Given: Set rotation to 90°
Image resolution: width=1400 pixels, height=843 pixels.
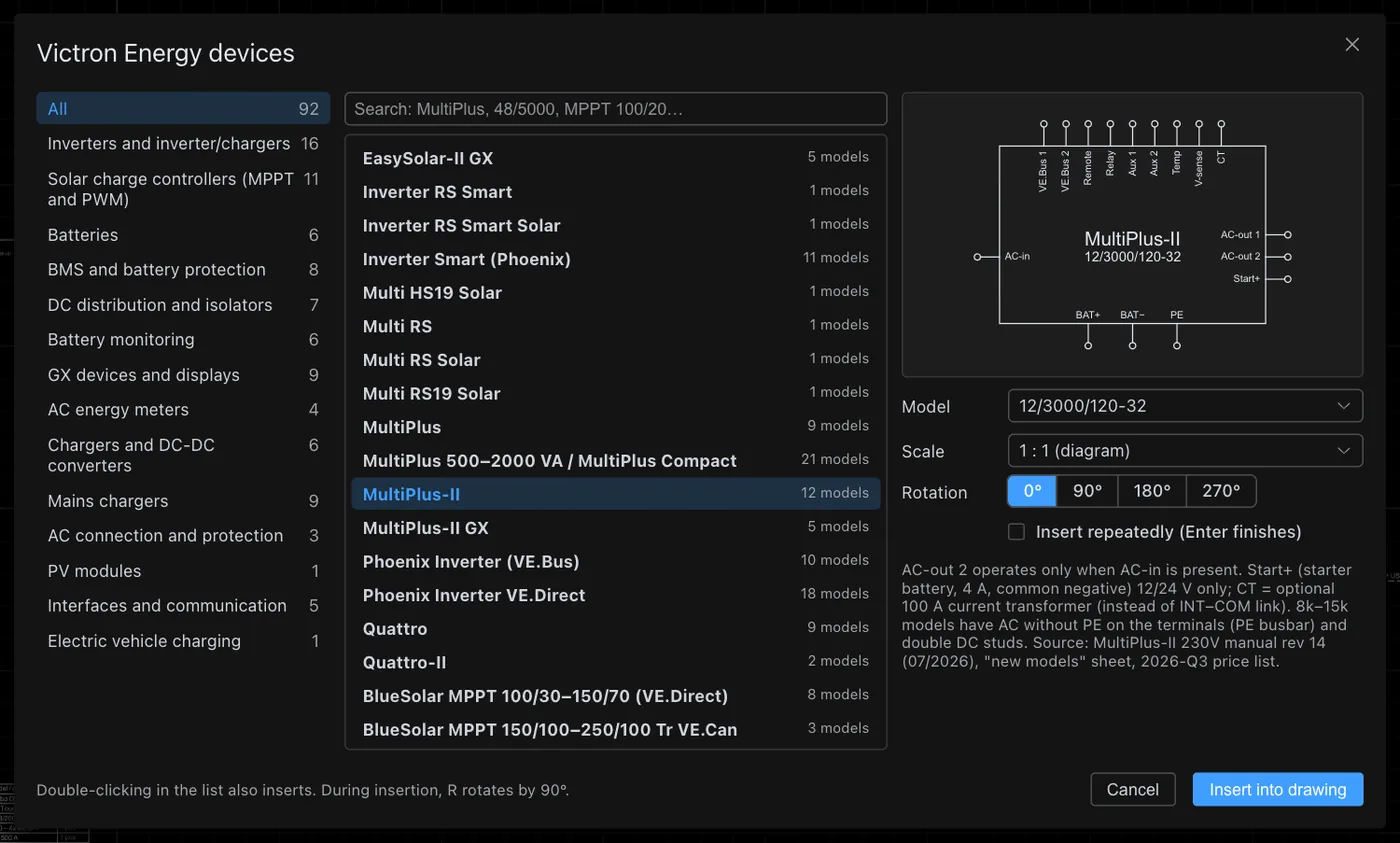Looking at the screenshot, I should click(1087, 491).
